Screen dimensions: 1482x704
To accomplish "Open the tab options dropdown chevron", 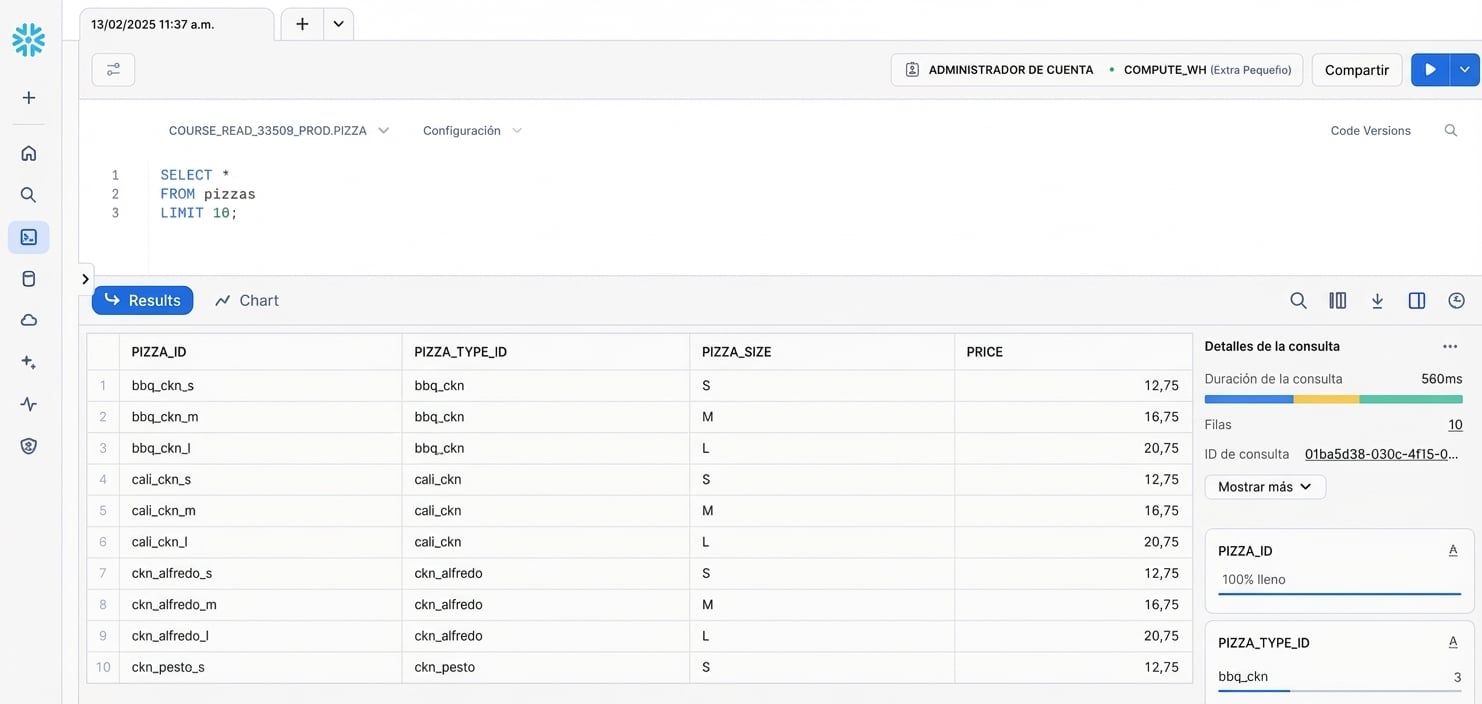I will (x=338, y=24).
